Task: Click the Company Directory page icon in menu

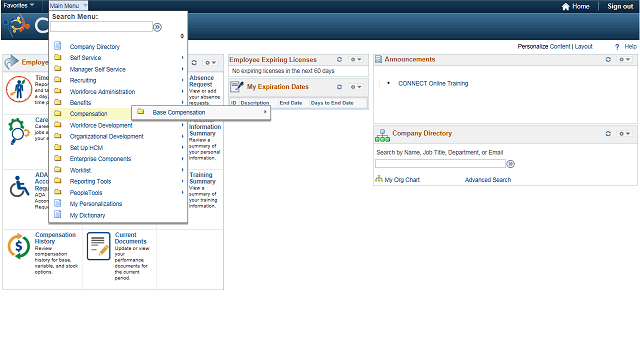Action: [58, 46]
